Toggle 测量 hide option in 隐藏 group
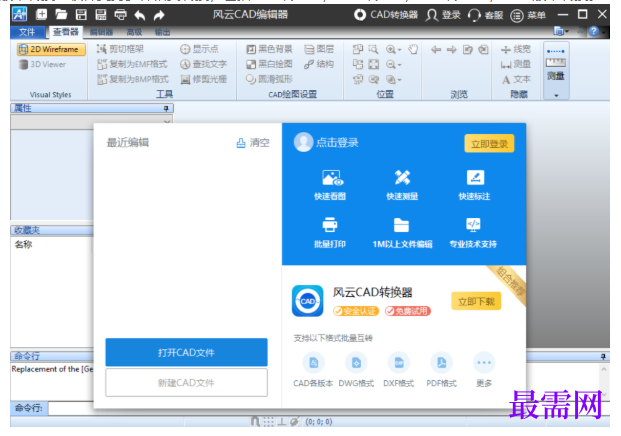Image resolution: width=621 pixels, height=436 pixels. 516,64
